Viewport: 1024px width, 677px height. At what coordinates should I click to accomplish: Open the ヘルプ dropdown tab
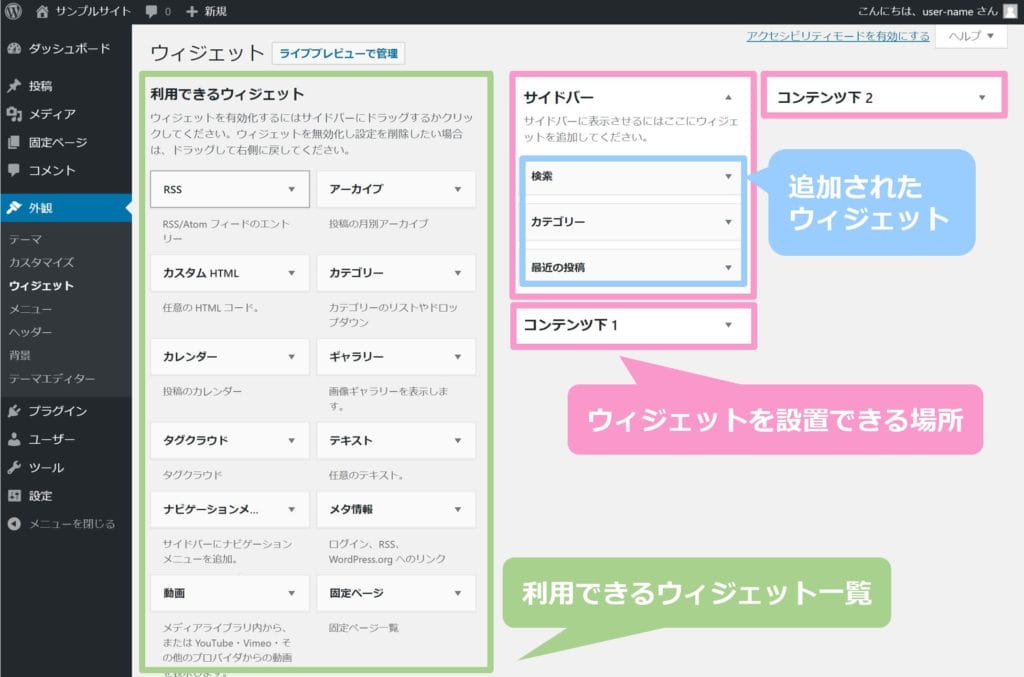pos(969,36)
